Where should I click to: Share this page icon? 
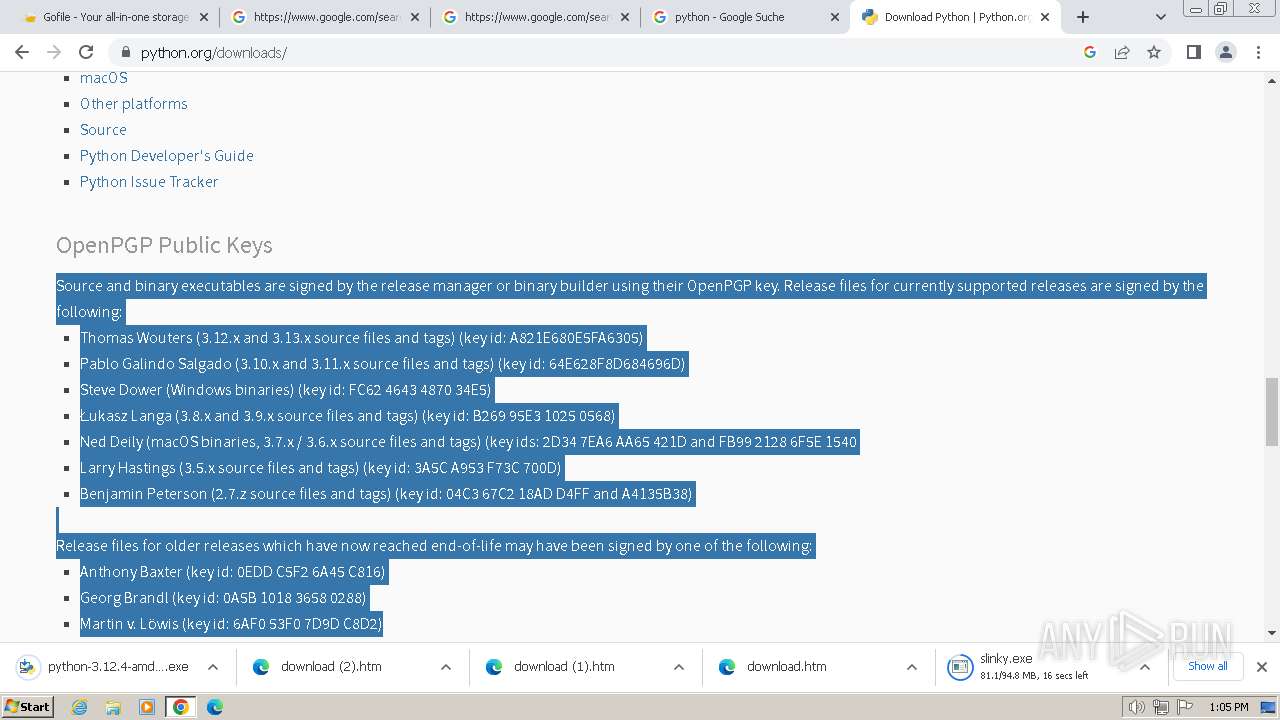point(1122,52)
